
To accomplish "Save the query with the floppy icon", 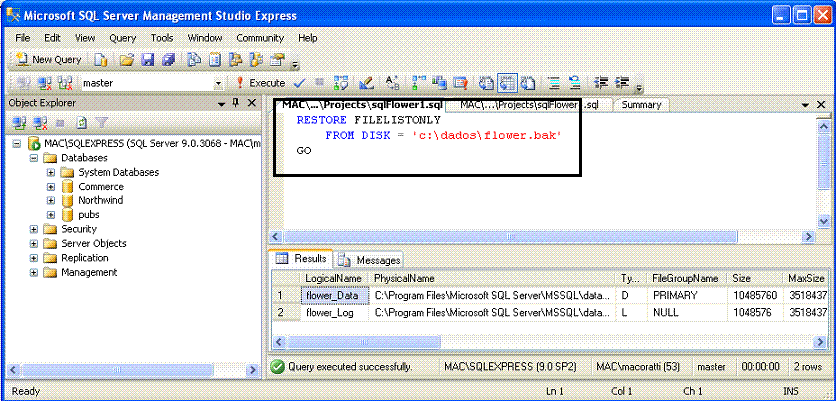I will coord(147,60).
